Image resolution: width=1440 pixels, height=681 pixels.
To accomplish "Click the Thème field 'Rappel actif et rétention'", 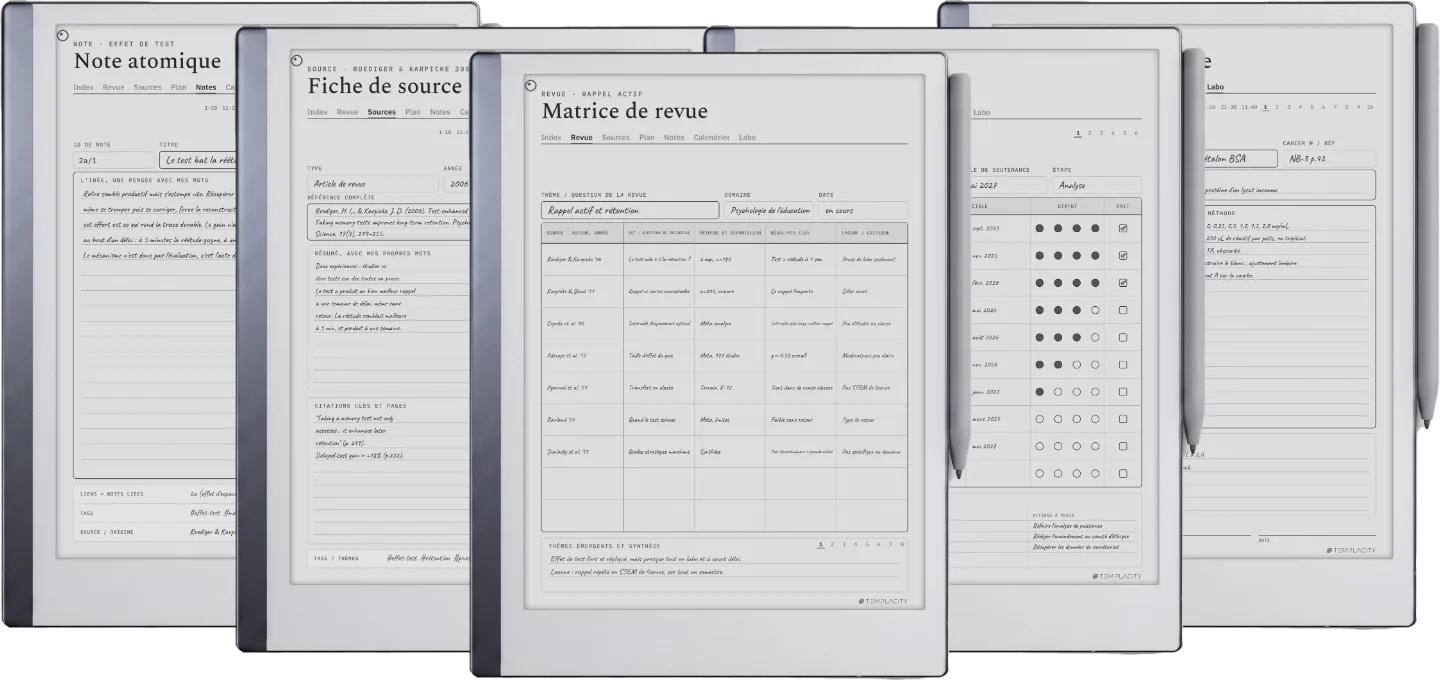I will pos(630,211).
